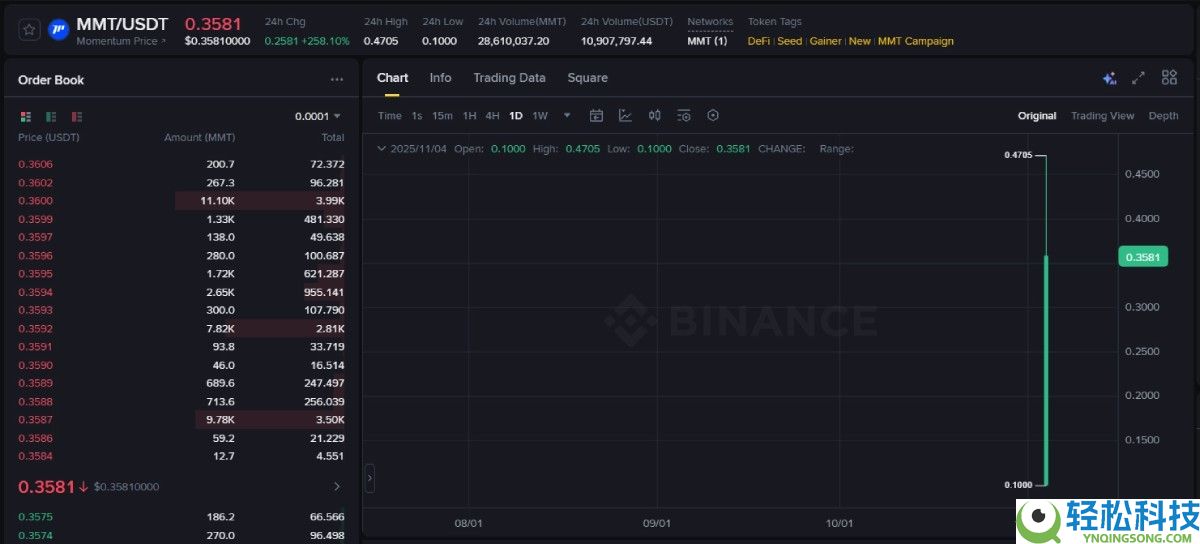Select the Time interval option
The height and width of the screenshot is (544, 1200).
click(389, 116)
